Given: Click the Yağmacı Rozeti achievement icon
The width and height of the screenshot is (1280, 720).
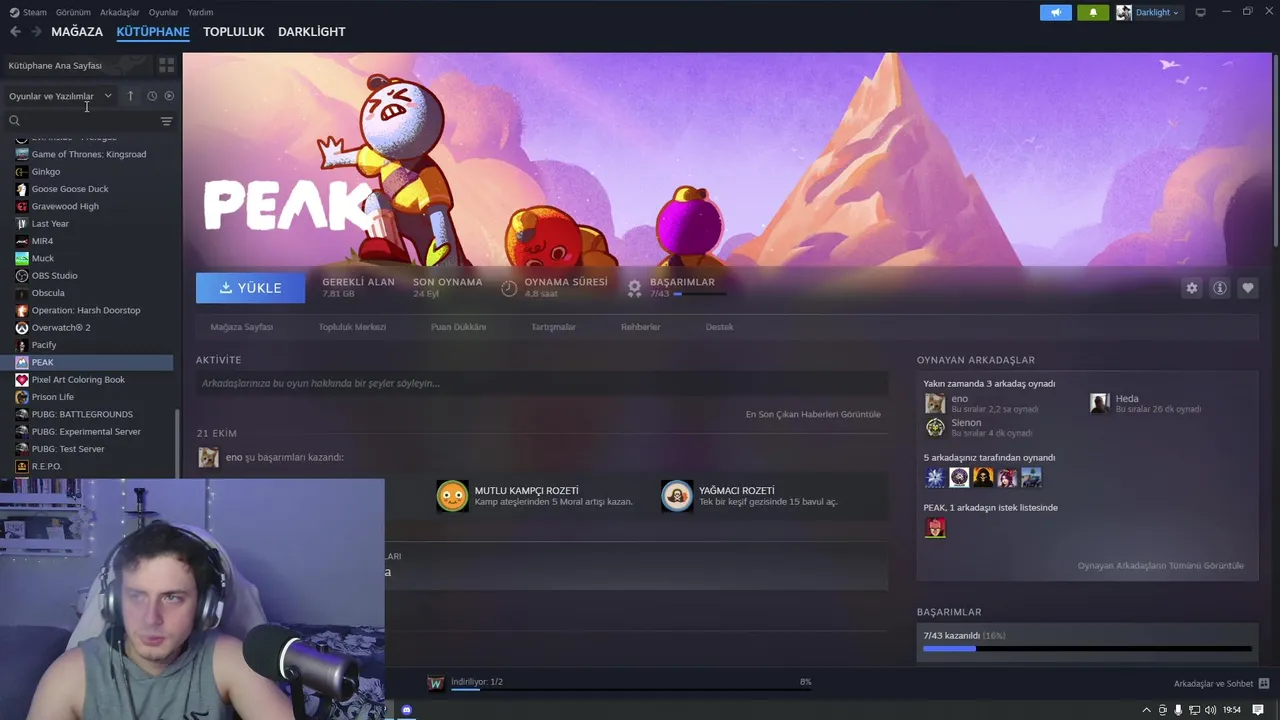Looking at the screenshot, I should tap(677, 496).
